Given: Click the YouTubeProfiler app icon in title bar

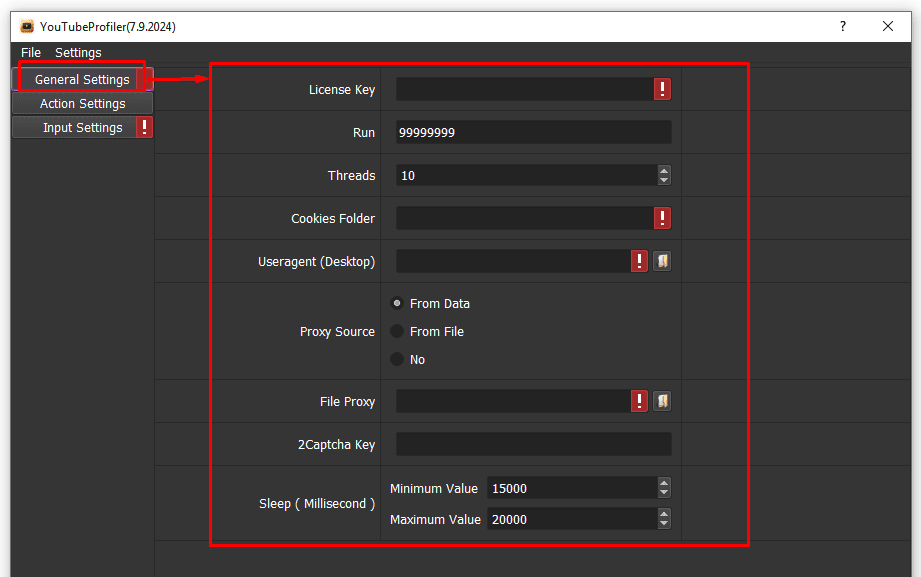Looking at the screenshot, I should (x=27, y=26).
